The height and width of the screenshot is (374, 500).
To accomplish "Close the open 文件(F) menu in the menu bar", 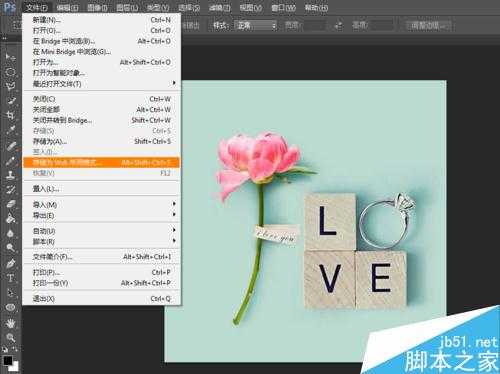I will (37, 7).
